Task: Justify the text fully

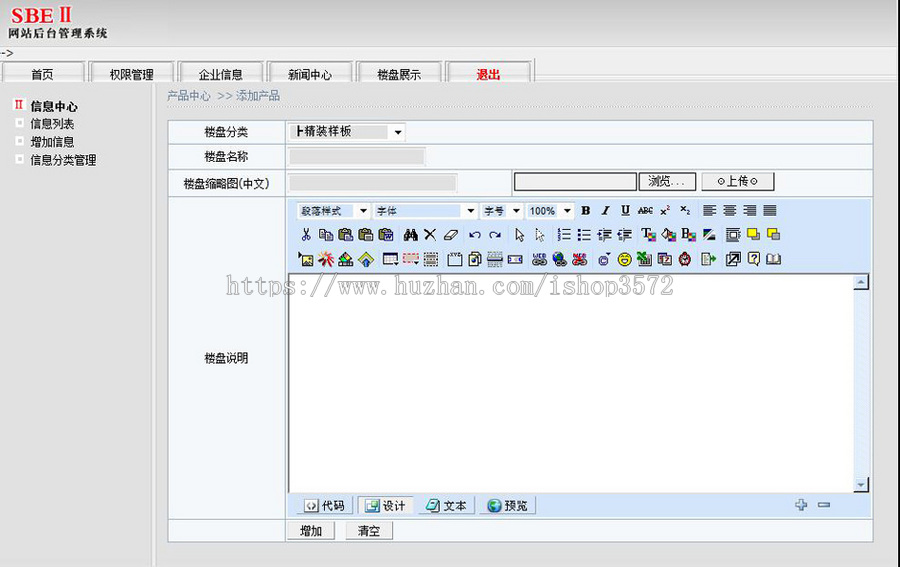Action: [x=770, y=211]
